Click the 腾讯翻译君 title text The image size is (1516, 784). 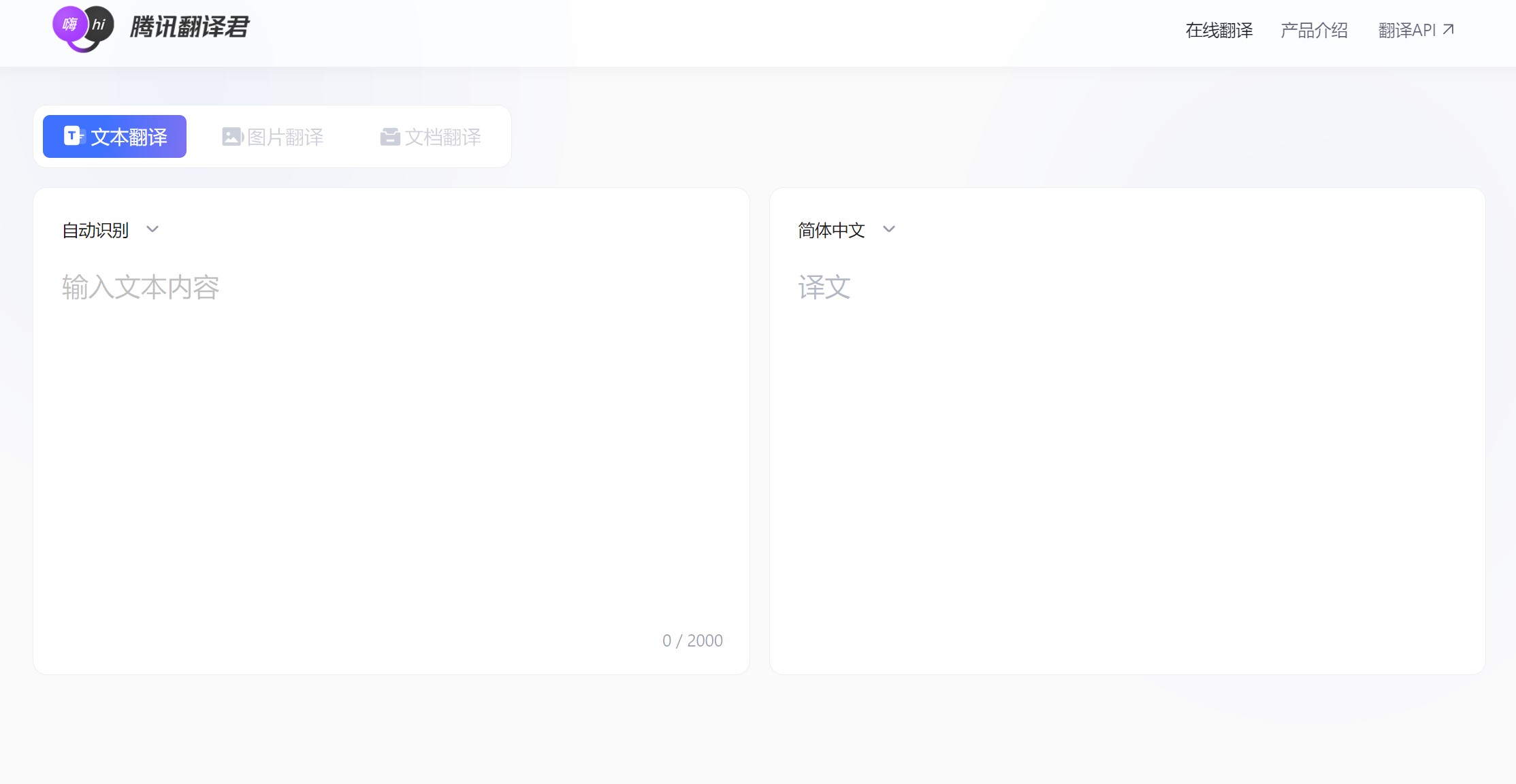(189, 28)
